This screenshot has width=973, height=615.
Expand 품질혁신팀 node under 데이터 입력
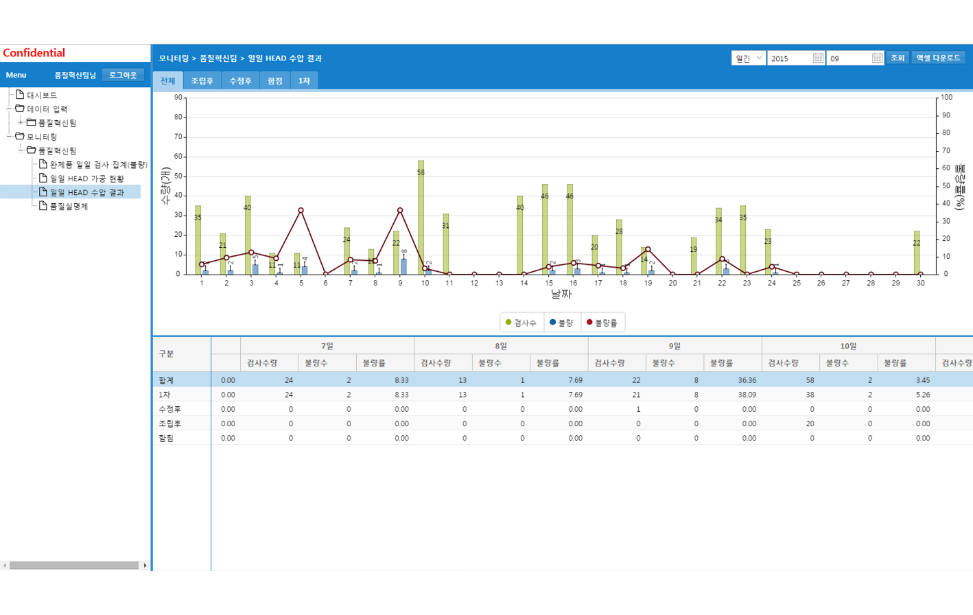click(20, 122)
